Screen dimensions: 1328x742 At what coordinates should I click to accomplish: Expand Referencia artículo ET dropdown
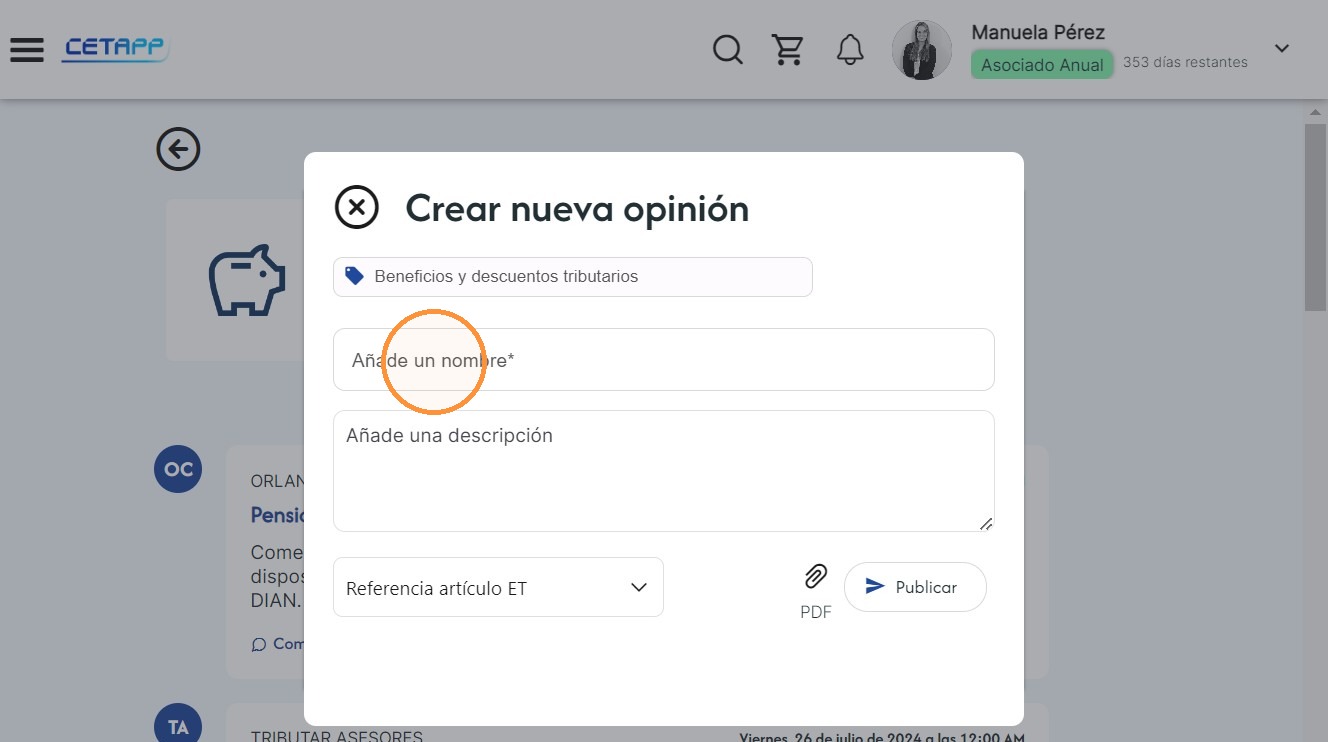(x=498, y=587)
